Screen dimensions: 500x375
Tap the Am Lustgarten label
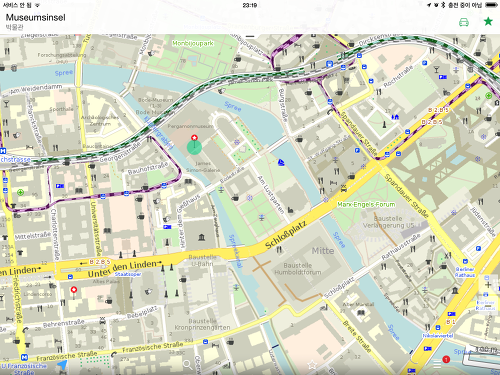pyautogui.click(x=271, y=195)
